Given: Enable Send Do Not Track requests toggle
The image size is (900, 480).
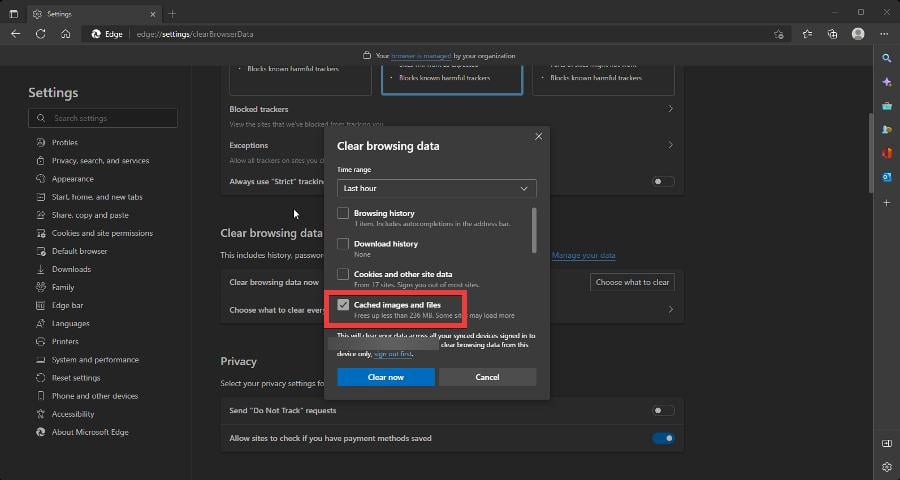Looking at the screenshot, I should (x=663, y=411).
